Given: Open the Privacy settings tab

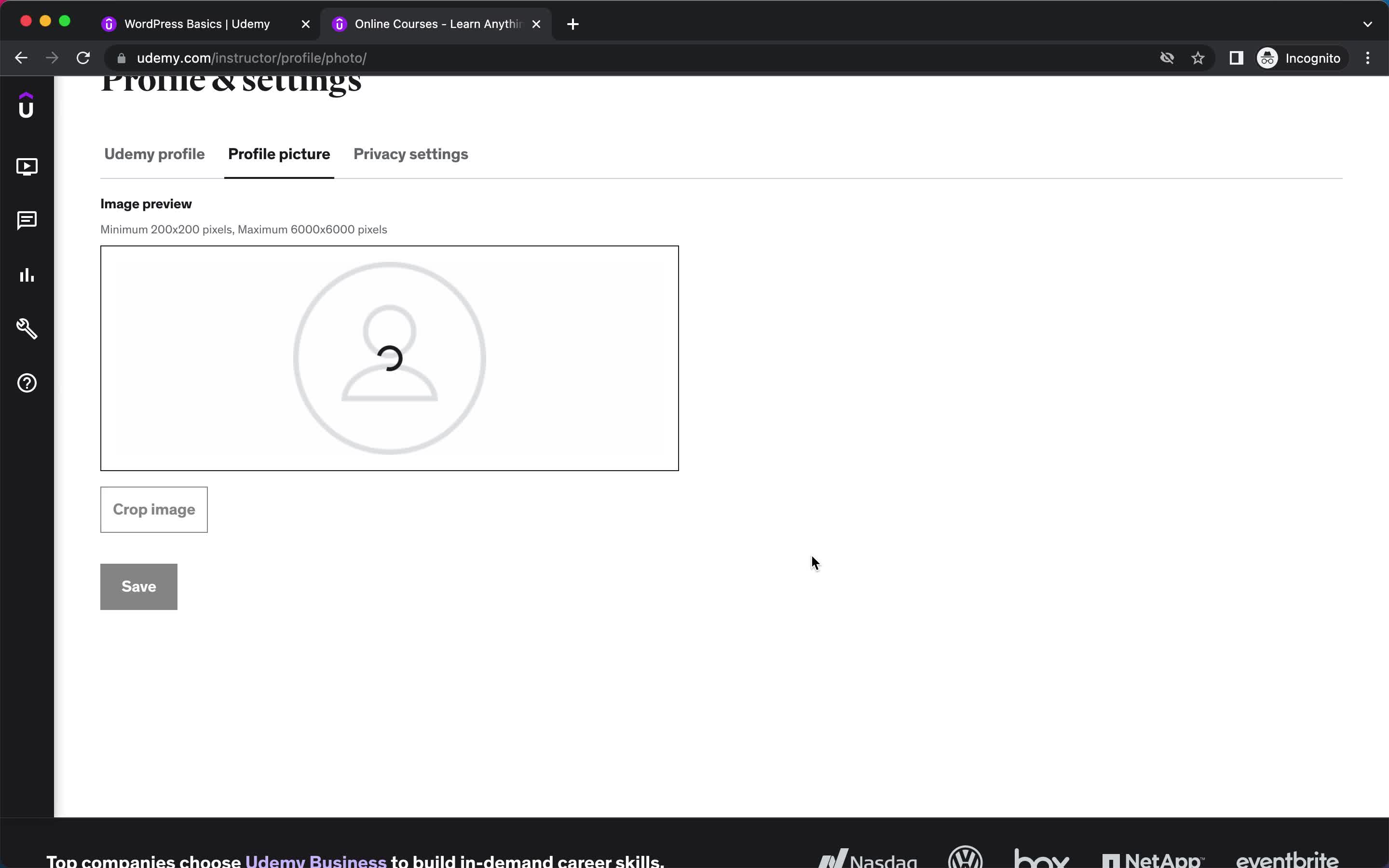Looking at the screenshot, I should (411, 154).
